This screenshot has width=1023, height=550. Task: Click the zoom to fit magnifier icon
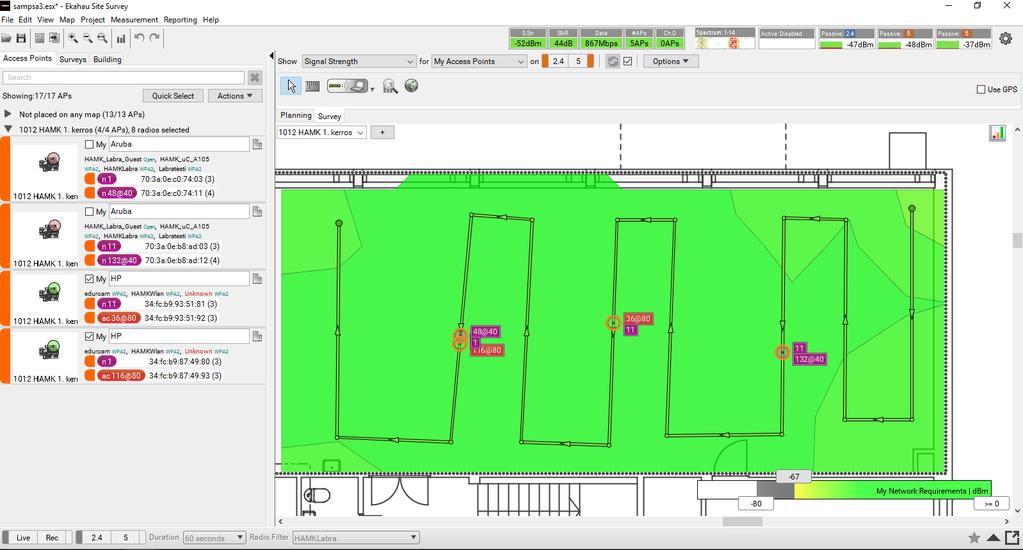102,38
